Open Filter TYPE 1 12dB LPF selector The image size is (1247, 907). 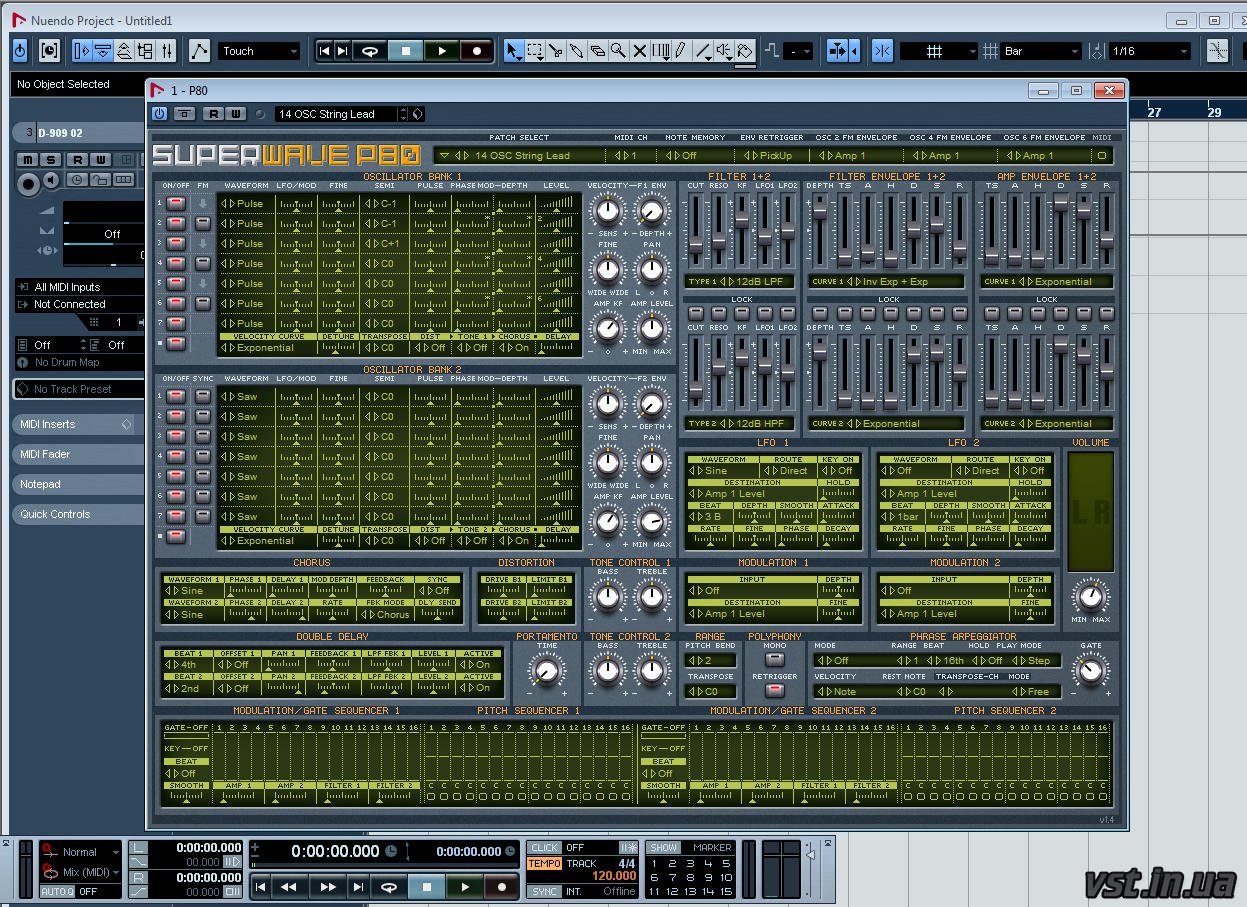738,281
